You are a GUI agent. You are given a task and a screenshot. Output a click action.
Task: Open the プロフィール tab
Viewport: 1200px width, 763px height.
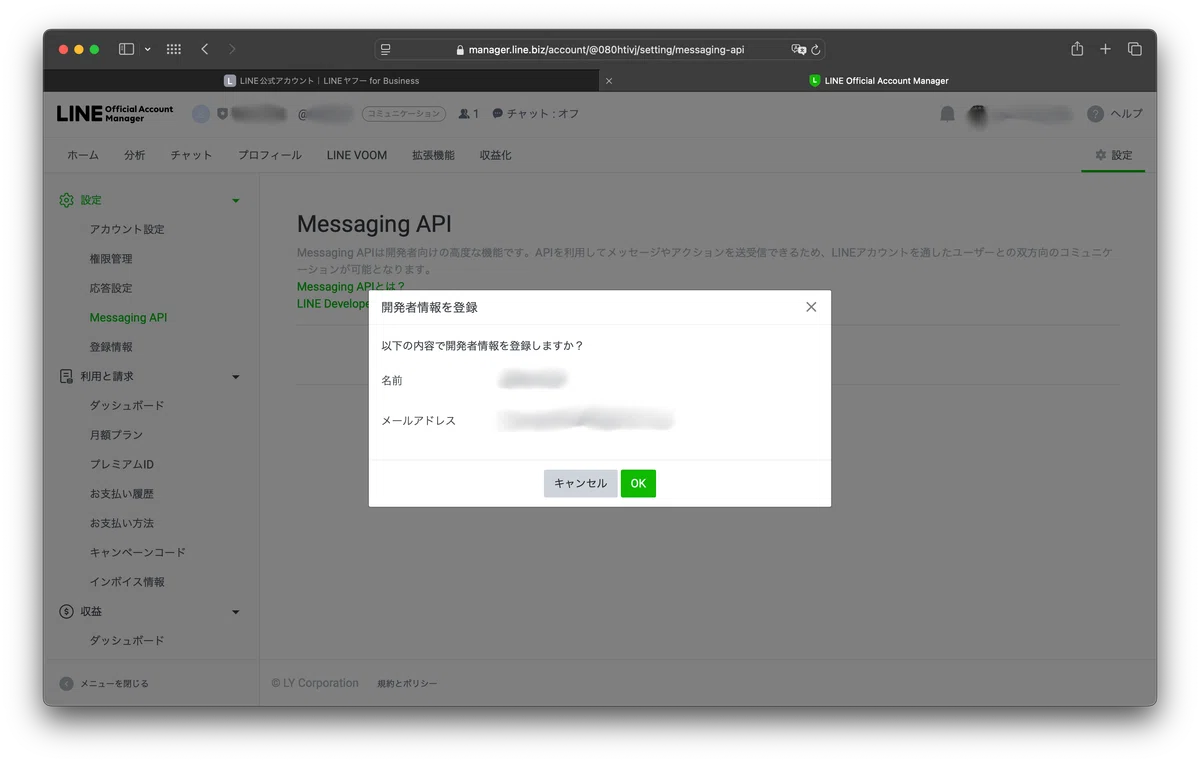coord(270,155)
